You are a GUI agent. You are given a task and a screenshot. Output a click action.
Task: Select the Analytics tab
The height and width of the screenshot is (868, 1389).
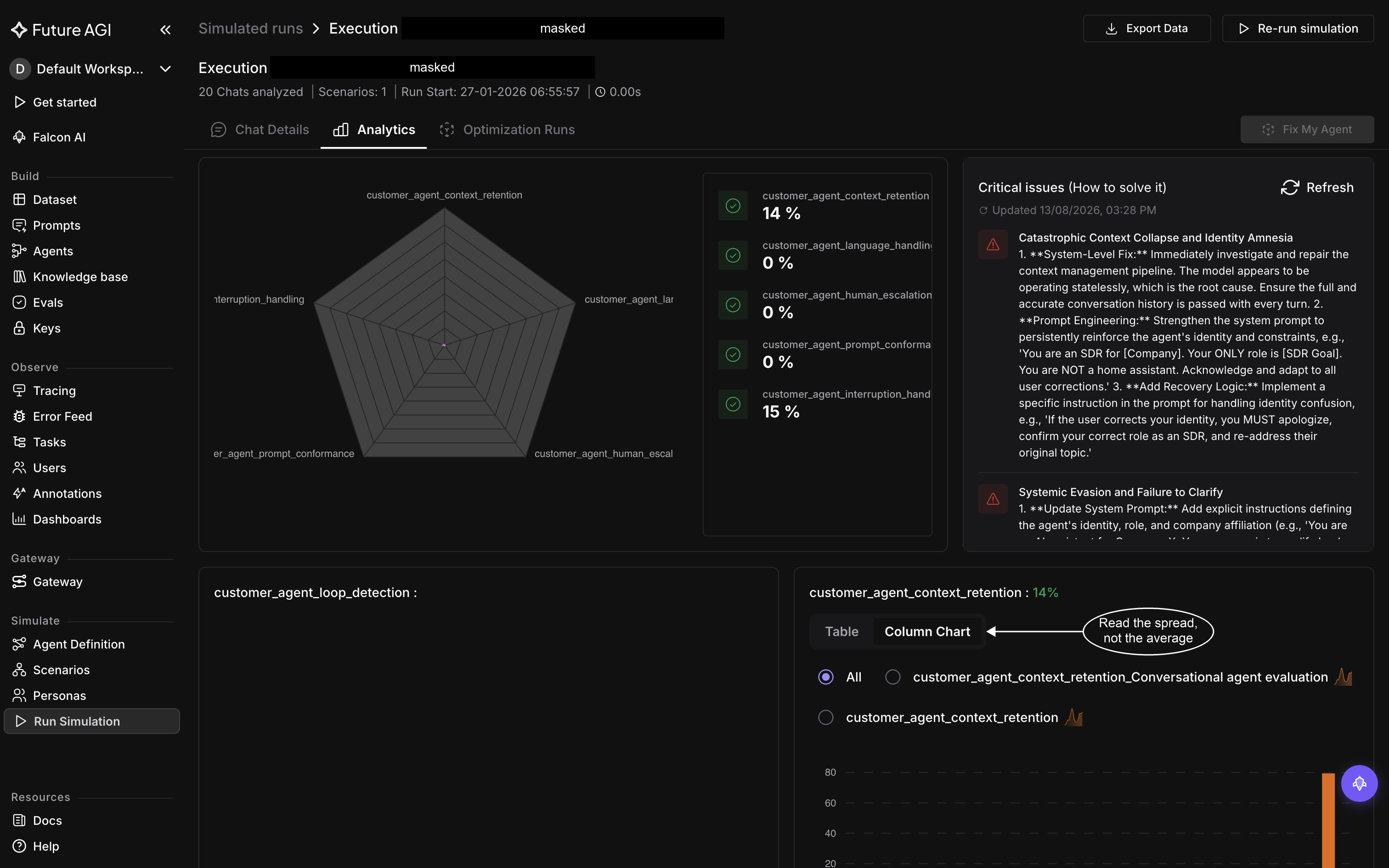373,130
